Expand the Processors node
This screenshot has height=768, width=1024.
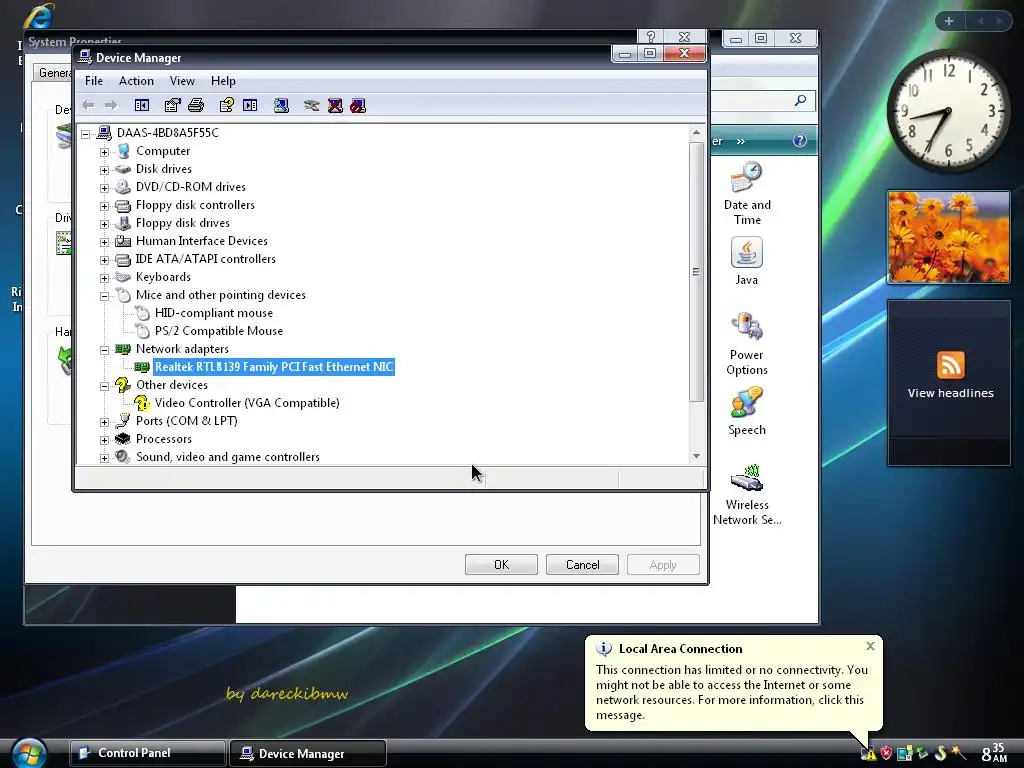point(104,440)
